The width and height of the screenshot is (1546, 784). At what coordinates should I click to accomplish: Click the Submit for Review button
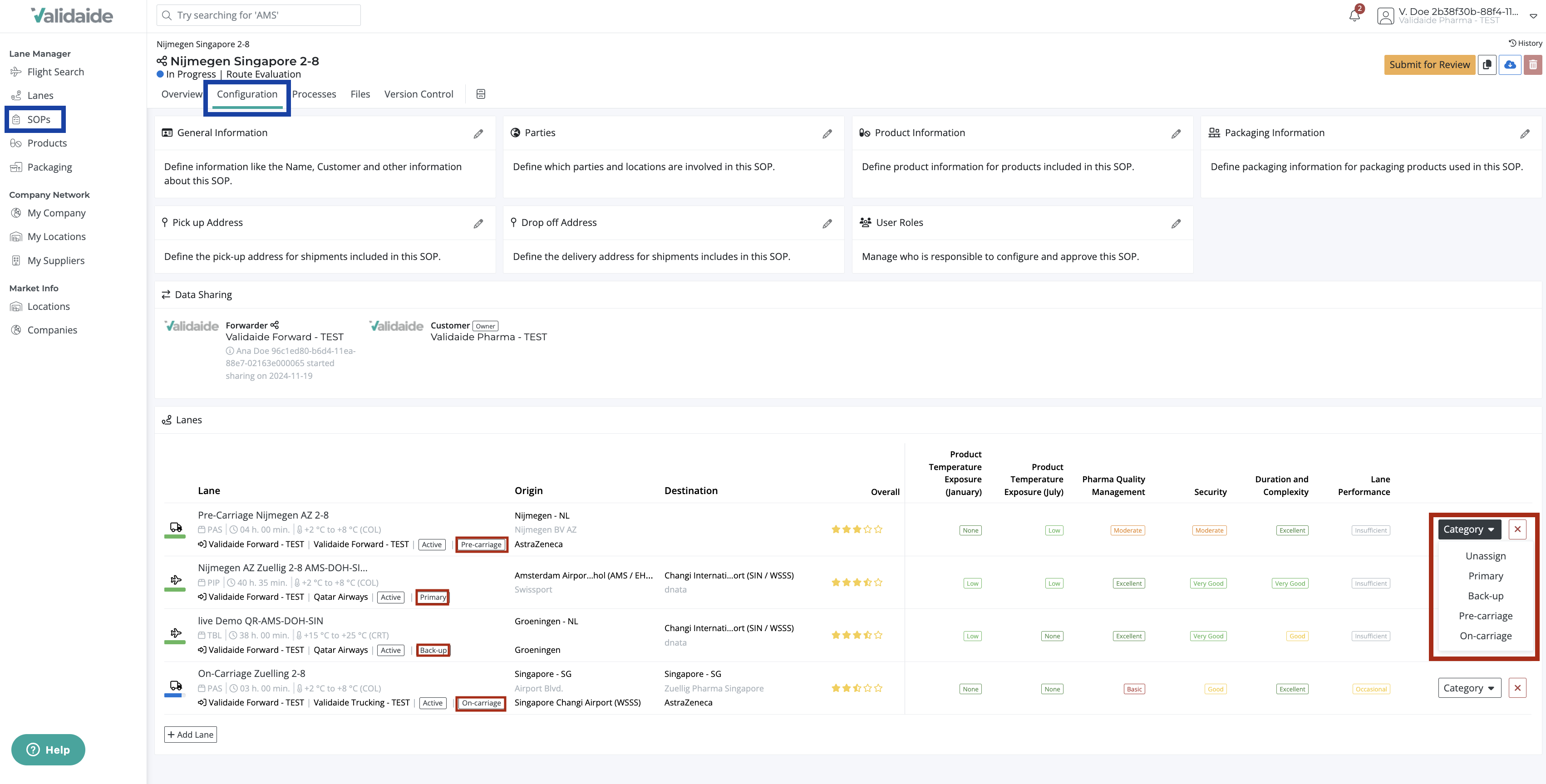[x=1429, y=65]
